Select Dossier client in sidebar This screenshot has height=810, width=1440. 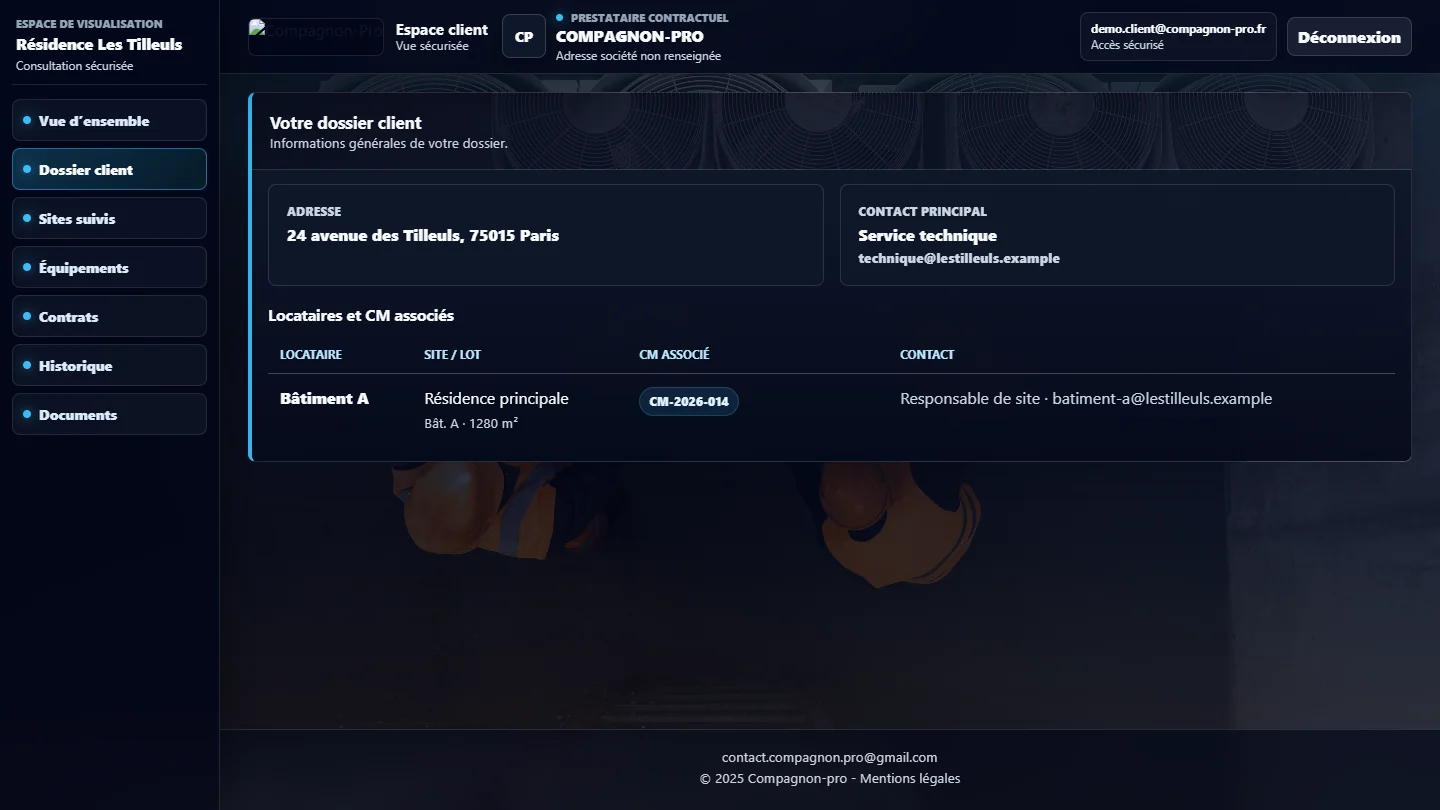point(109,169)
